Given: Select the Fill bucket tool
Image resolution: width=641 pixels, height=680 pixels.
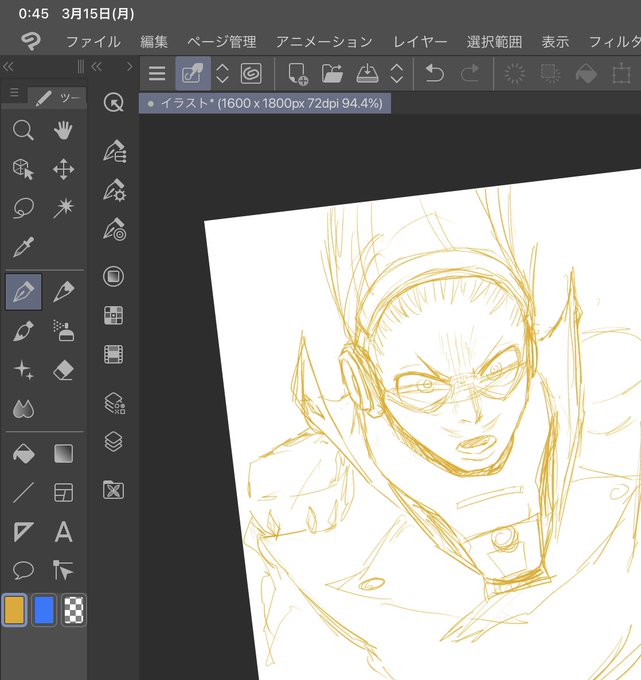Looking at the screenshot, I should pyautogui.click(x=23, y=454).
